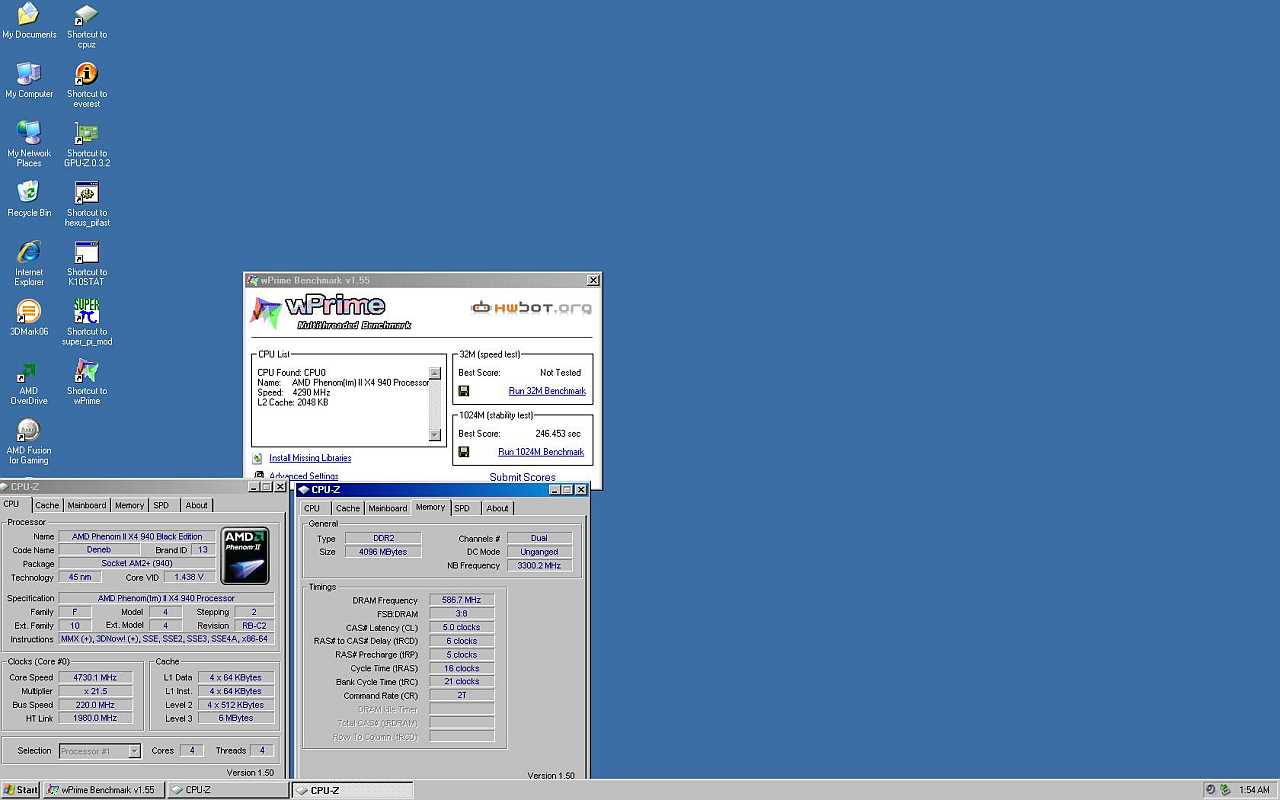
Task: Click the Run 32M Benchmark link
Action: click(x=547, y=391)
